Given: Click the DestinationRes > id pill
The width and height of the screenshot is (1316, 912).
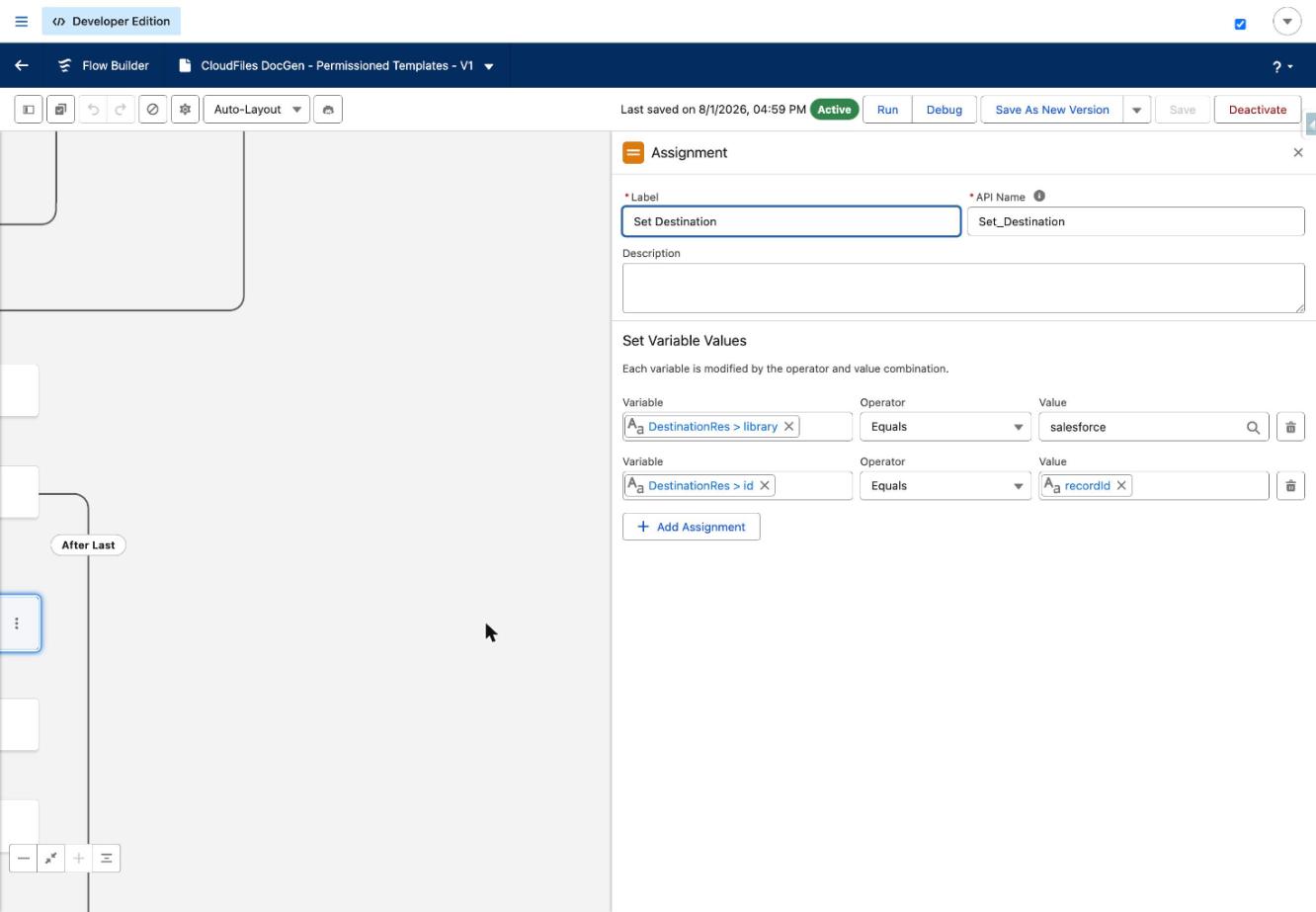Looking at the screenshot, I should (700, 485).
